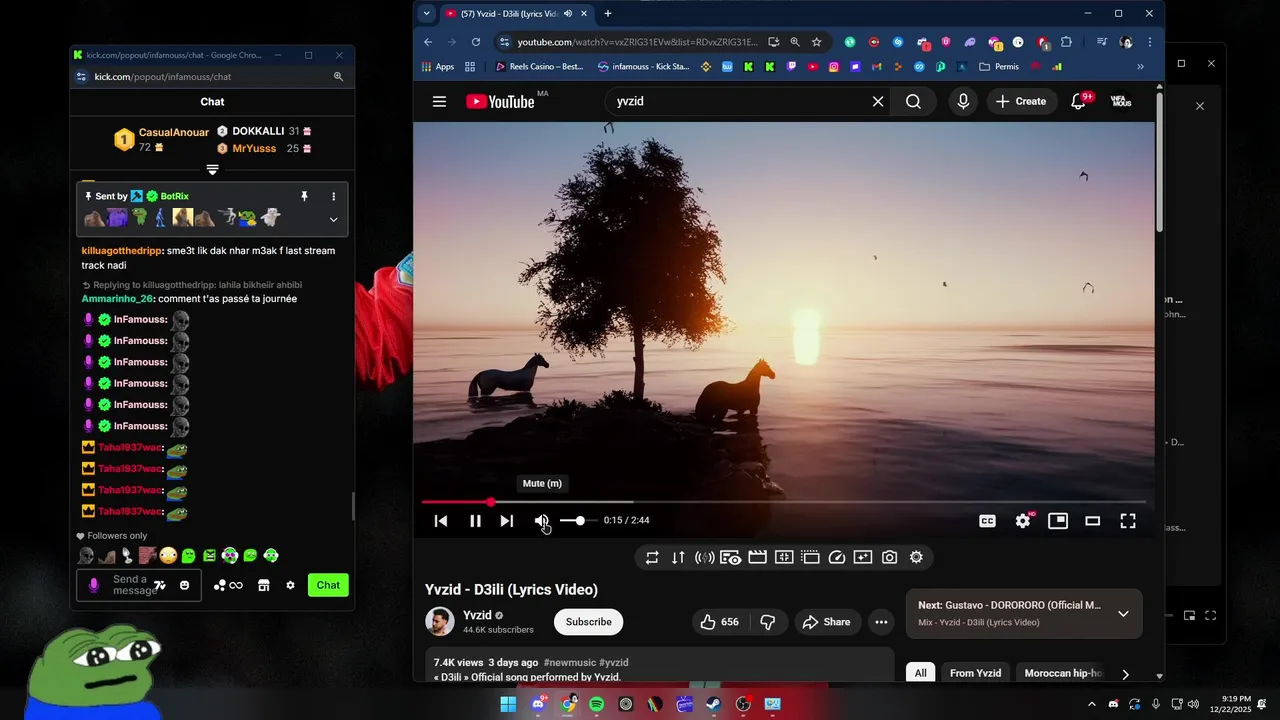
Task: Go to previous video in player
Action: pos(441,521)
